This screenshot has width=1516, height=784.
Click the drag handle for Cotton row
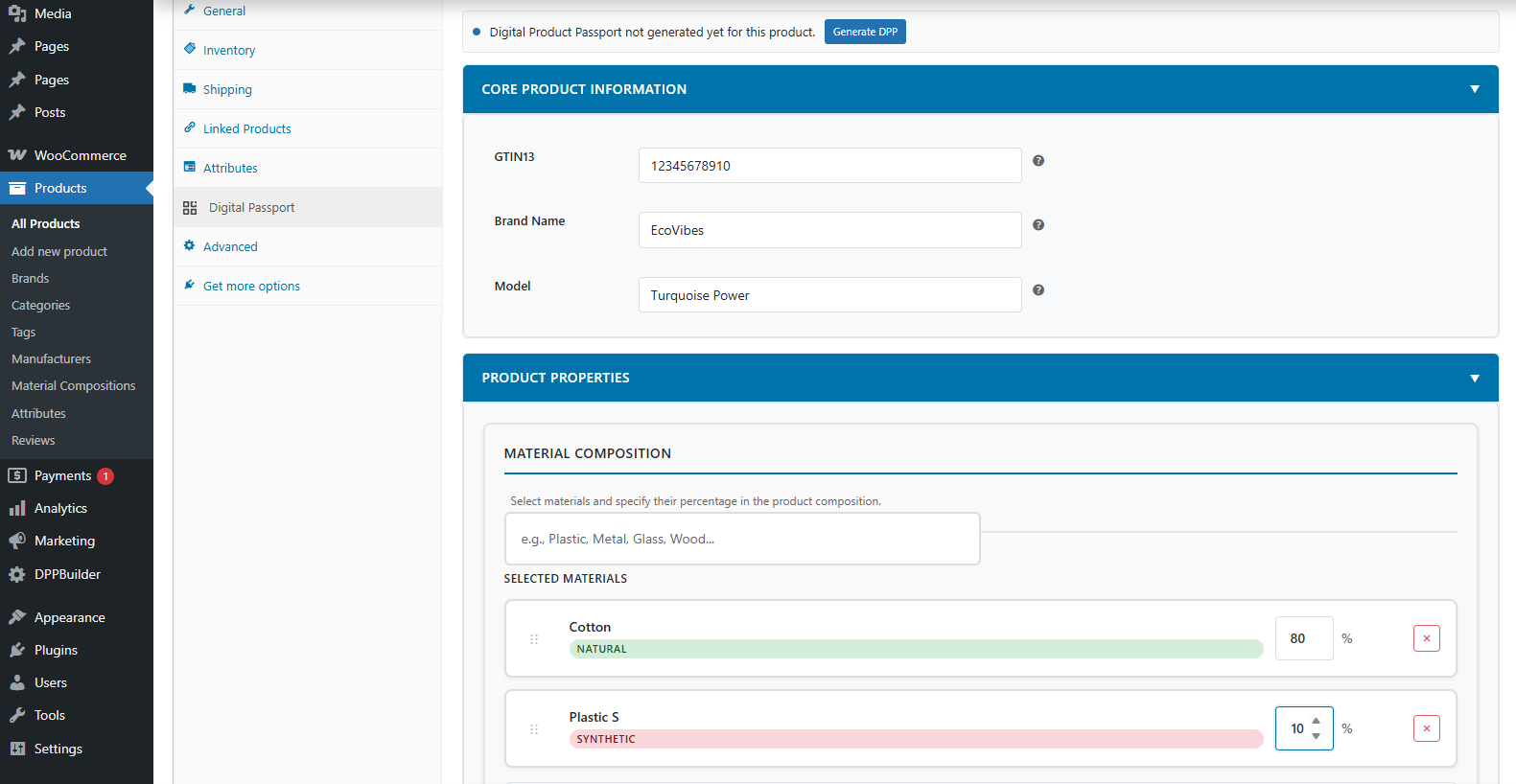coord(534,639)
